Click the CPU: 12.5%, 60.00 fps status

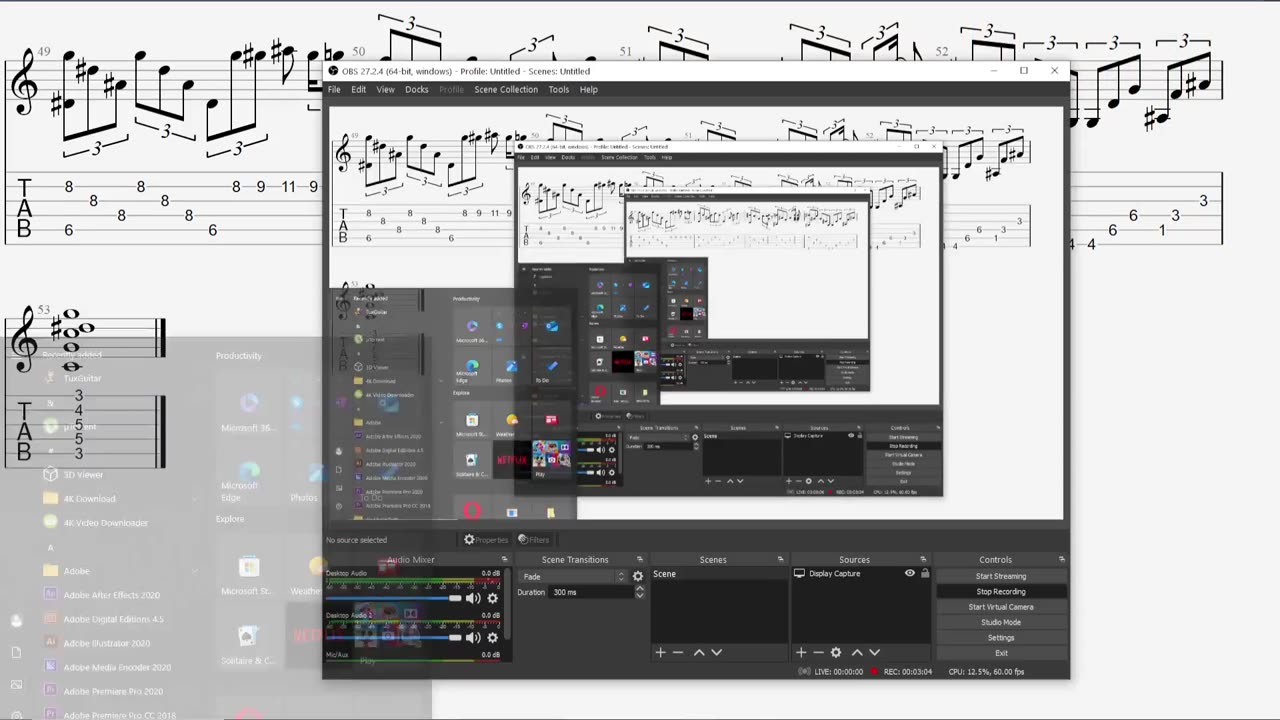(x=987, y=672)
